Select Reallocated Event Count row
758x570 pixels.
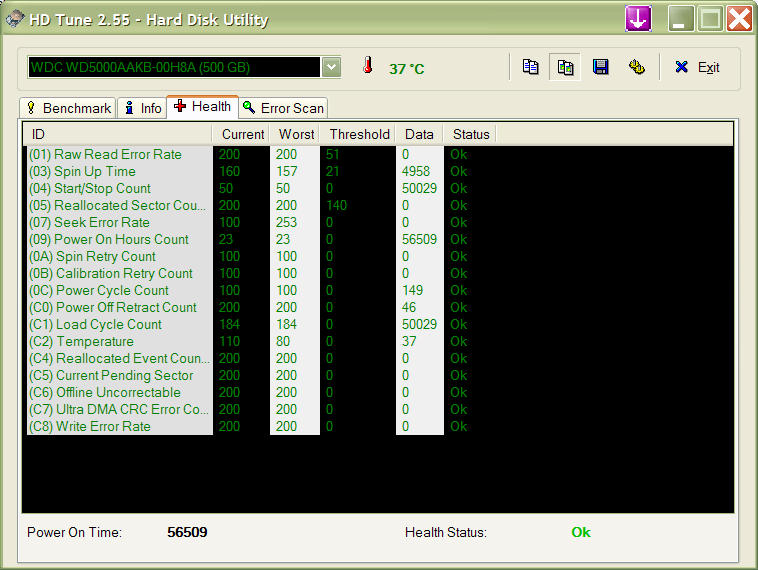tap(119, 358)
